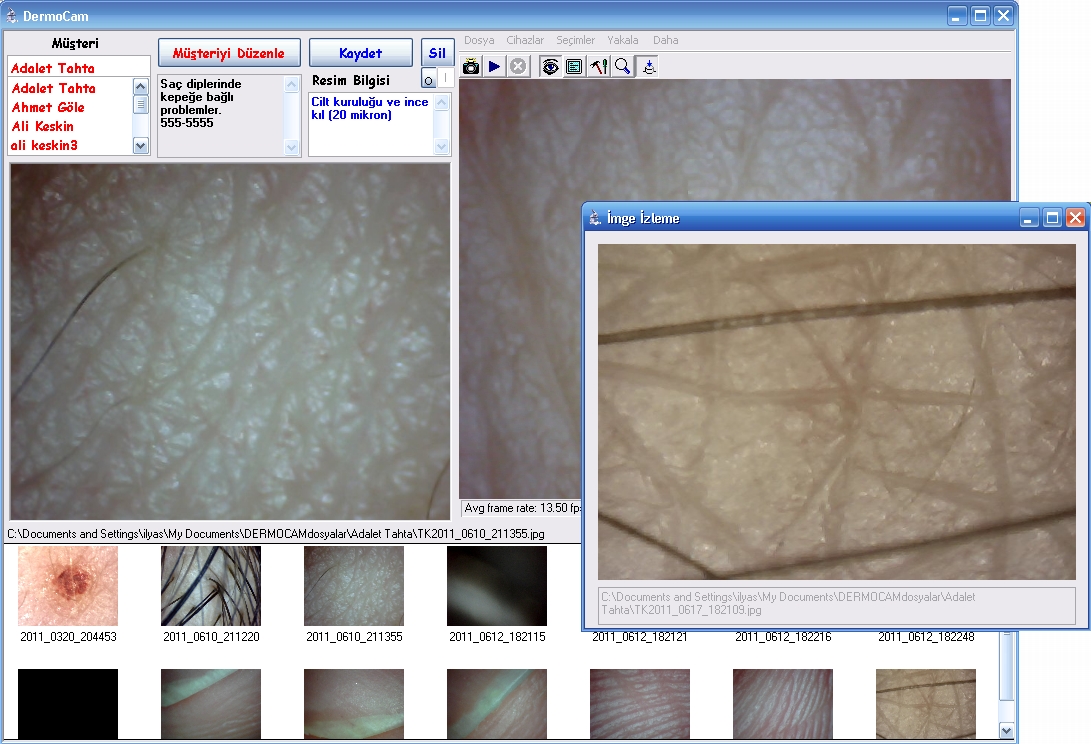This screenshot has height=744, width=1091.
Task: Click the Sil delete button
Action: point(437,53)
